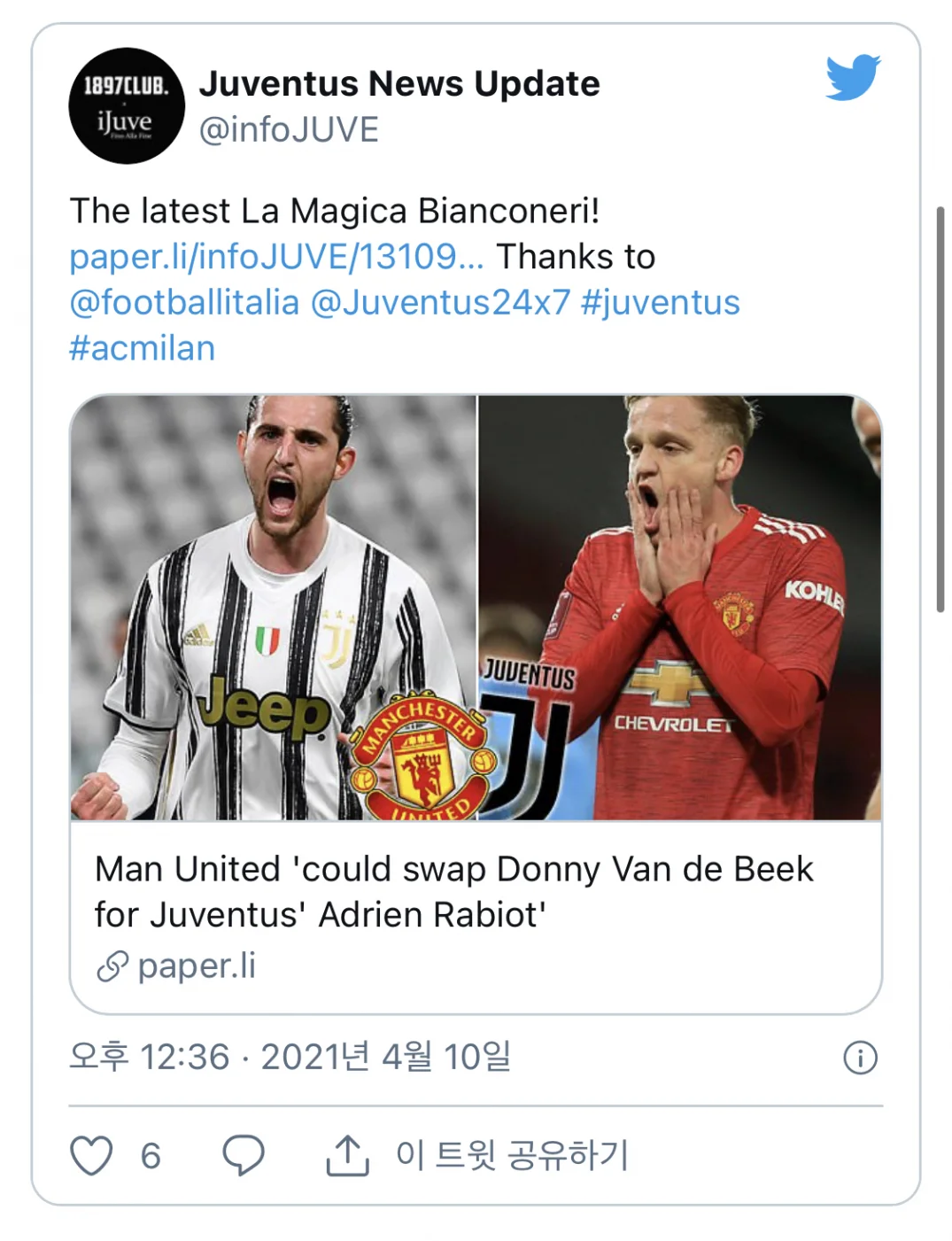The height and width of the screenshot is (1241, 952).
Task: Click the chain link icon beside paper.li
Action: point(112,966)
